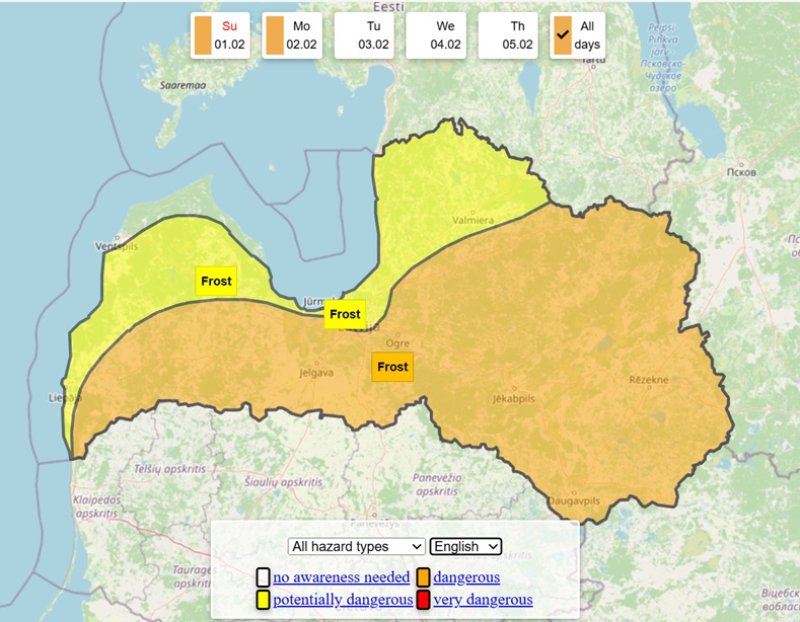The width and height of the screenshot is (800, 622).
Task: Click the orange Frost marker near Ogre
Action: click(x=392, y=366)
